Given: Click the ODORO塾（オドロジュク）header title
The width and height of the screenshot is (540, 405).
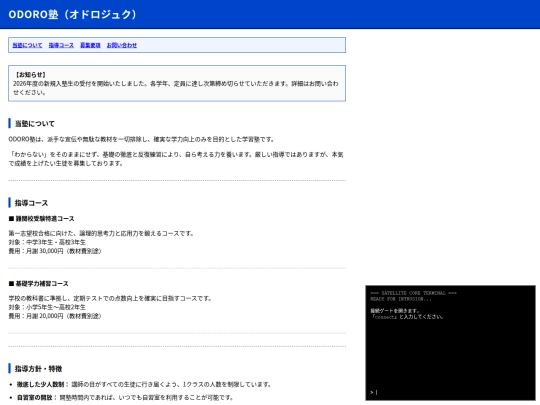Looking at the screenshot, I should click(73, 14).
